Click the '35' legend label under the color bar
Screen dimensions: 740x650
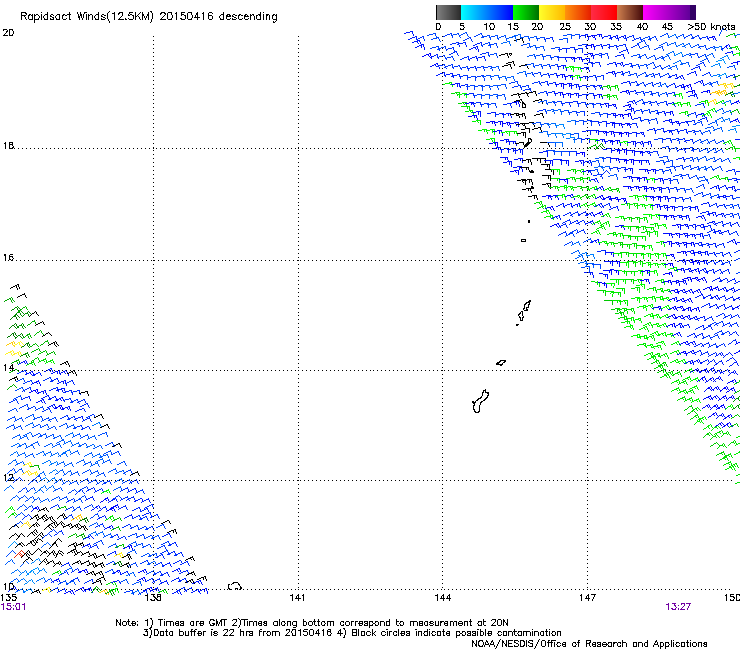coord(616,27)
